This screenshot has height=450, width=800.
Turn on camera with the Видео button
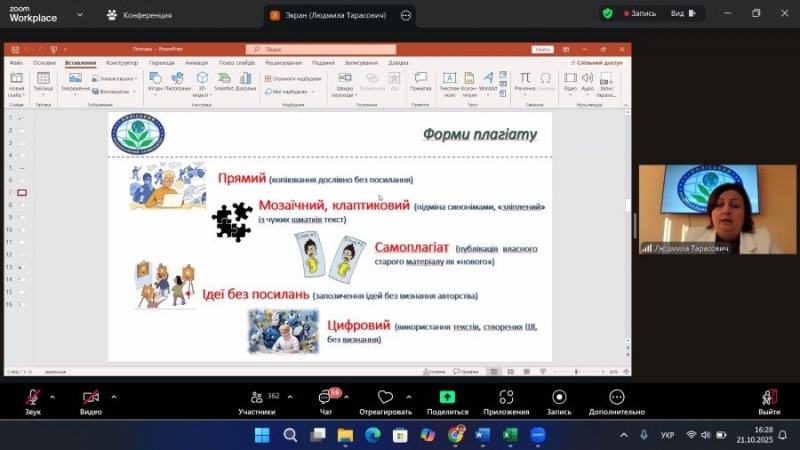(91, 397)
